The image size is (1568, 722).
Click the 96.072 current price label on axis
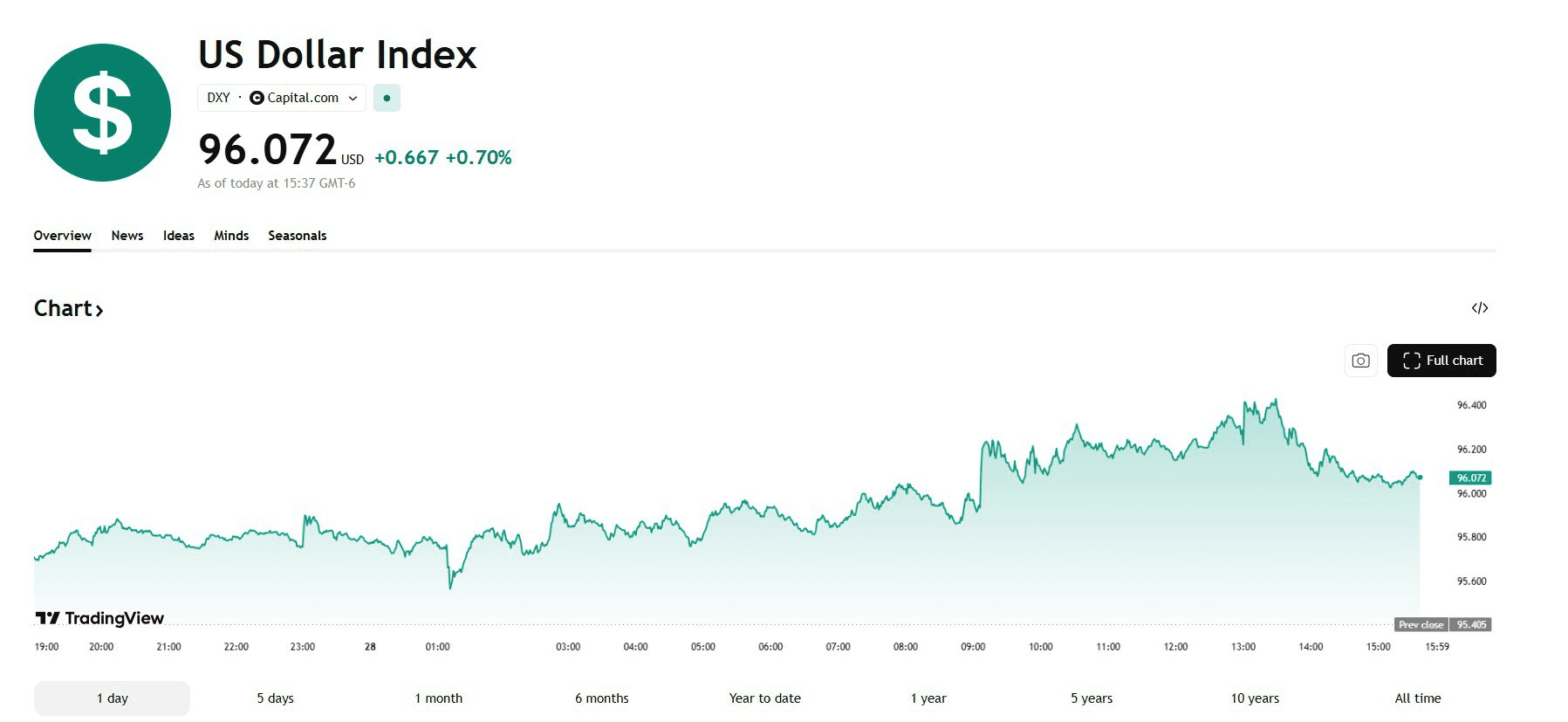tap(1470, 478)
